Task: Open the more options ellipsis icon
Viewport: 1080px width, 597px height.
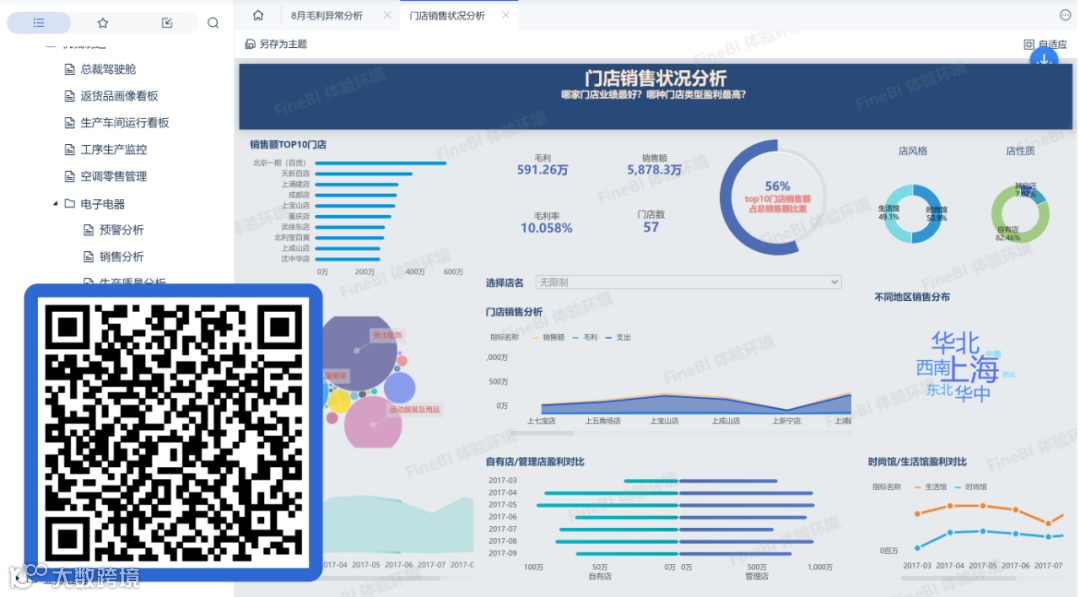Action: [x=1065, y=15]
